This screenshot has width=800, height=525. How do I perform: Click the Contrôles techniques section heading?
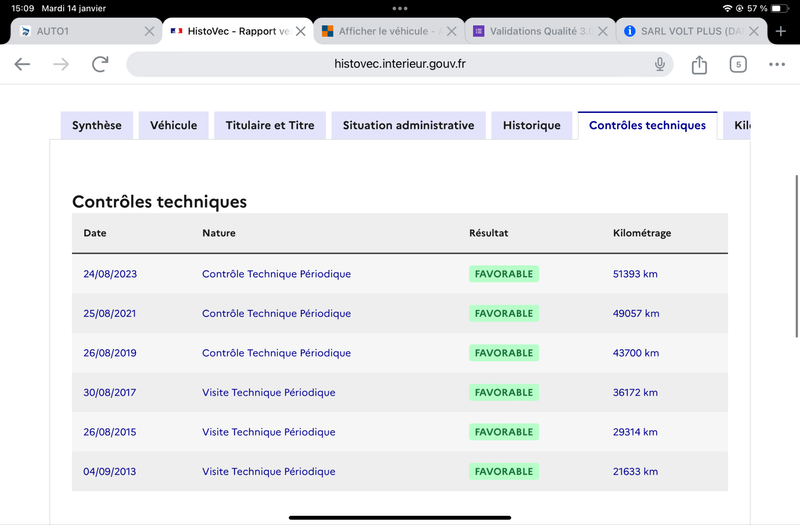click(159, 202)
